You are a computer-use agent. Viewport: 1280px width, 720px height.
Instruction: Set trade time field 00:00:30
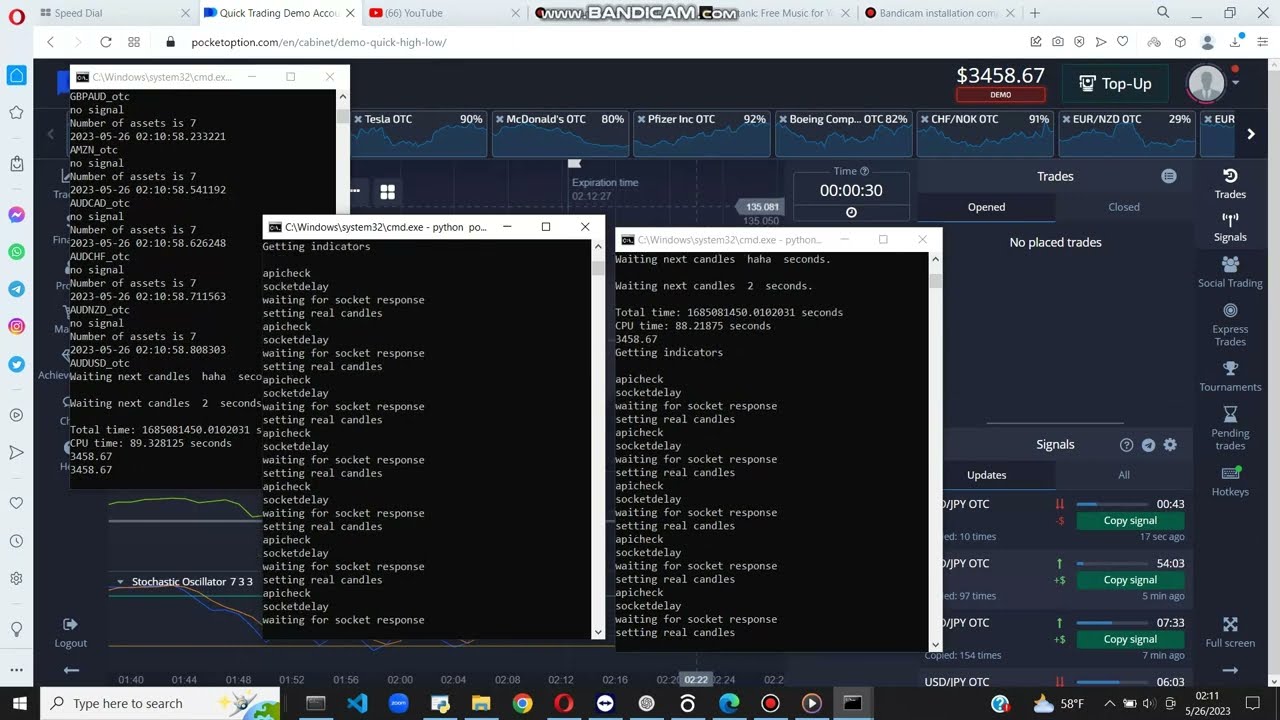851,190
